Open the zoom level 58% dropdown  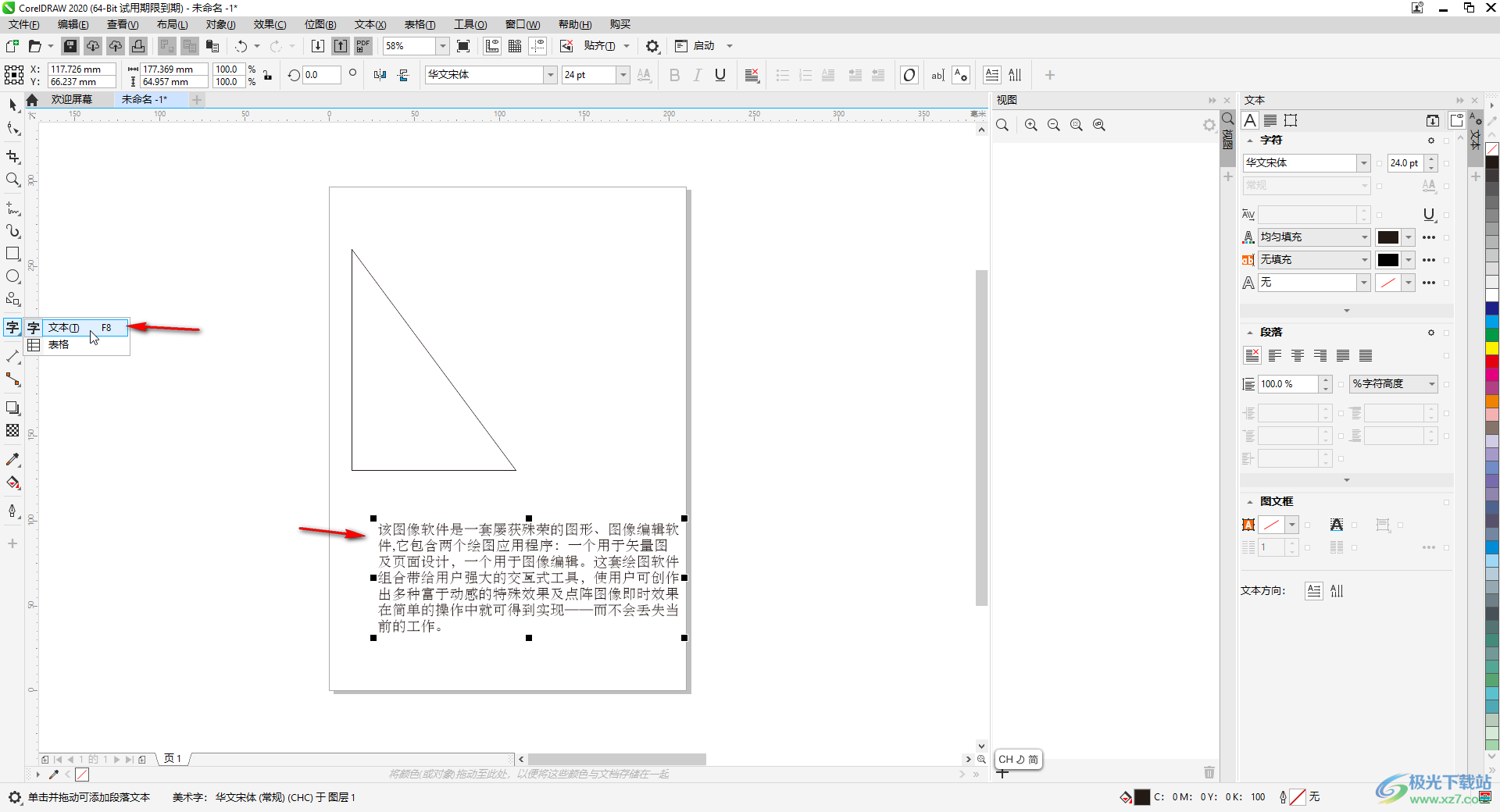442,46
